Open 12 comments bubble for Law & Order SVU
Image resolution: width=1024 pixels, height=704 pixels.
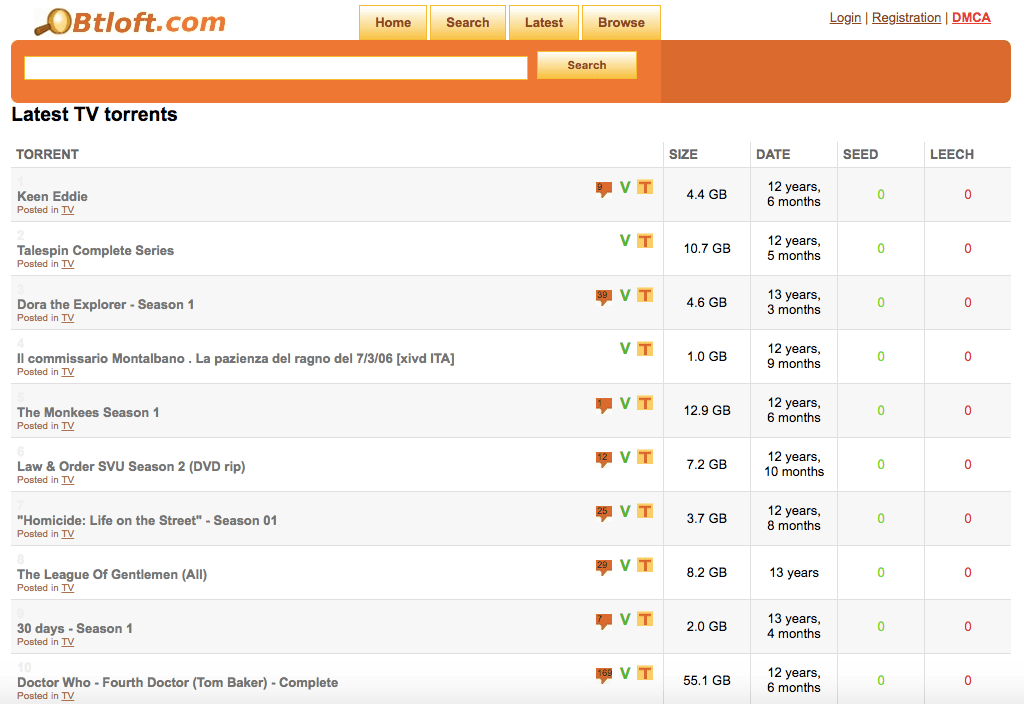[x=603, y=458]
